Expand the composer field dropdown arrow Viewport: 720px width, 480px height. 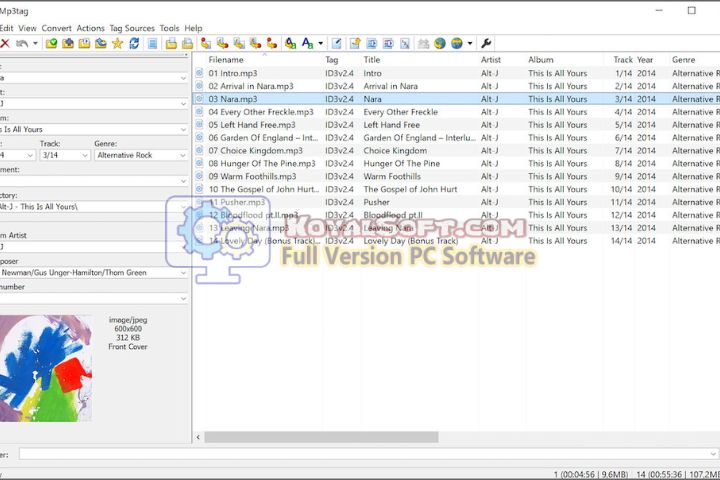[x=183, y=273]
